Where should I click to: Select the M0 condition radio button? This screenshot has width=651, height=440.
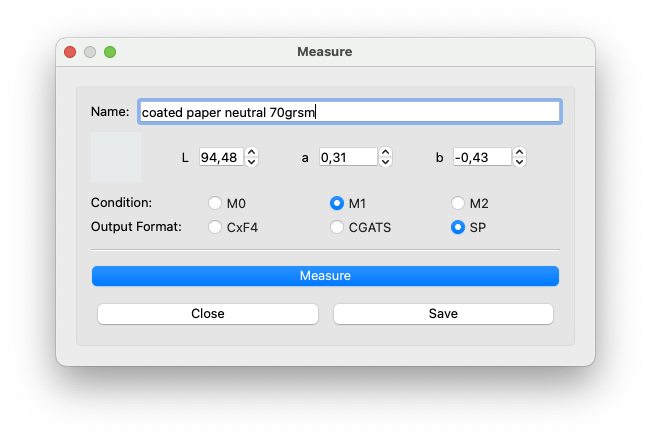[215, 203]
